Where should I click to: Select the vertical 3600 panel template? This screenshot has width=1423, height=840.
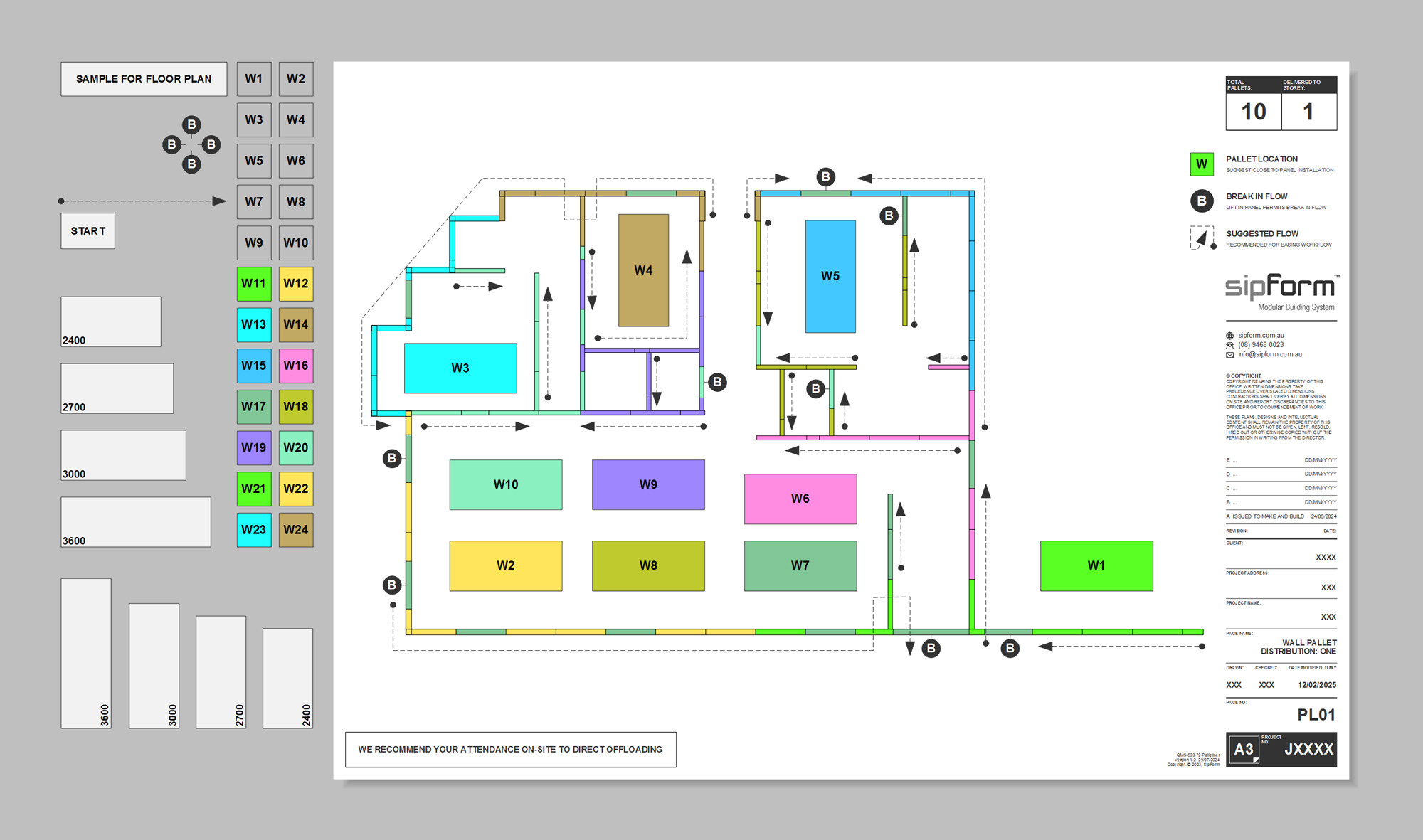pyautogui.click(x=86, y=653)
